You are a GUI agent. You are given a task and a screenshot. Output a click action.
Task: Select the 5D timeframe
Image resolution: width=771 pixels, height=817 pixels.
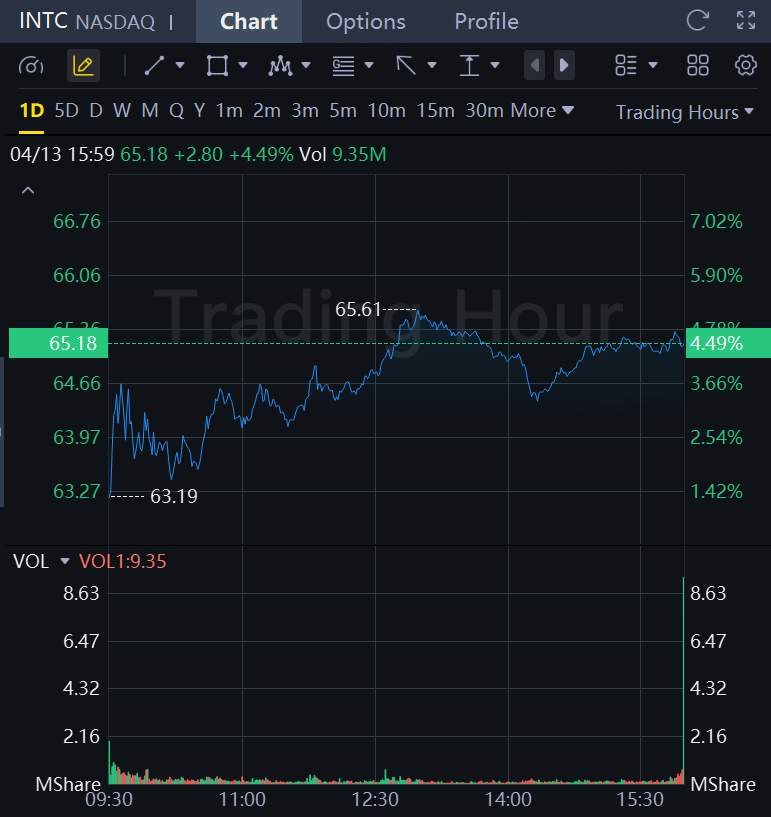[67, 111]
